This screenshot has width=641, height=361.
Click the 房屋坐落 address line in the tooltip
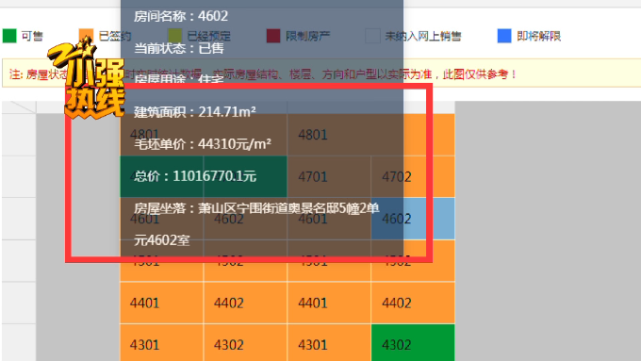(x=257, y=224)
